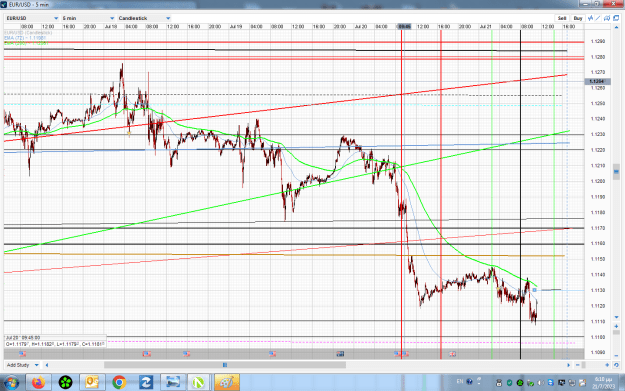Image resolution: width=625 pixels, height=391 pixels.
Task: Click the price scale down arrow
Action: (616, 317)
